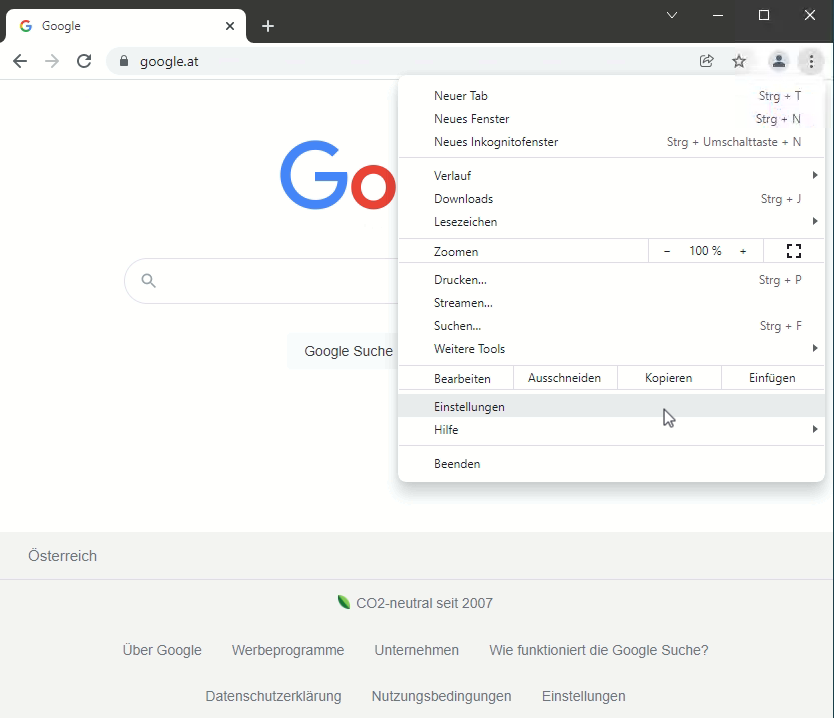Open Wie funktioniert die Google Suche?
The height and width of the screenshot is (718, 834).
pos(599,650)
